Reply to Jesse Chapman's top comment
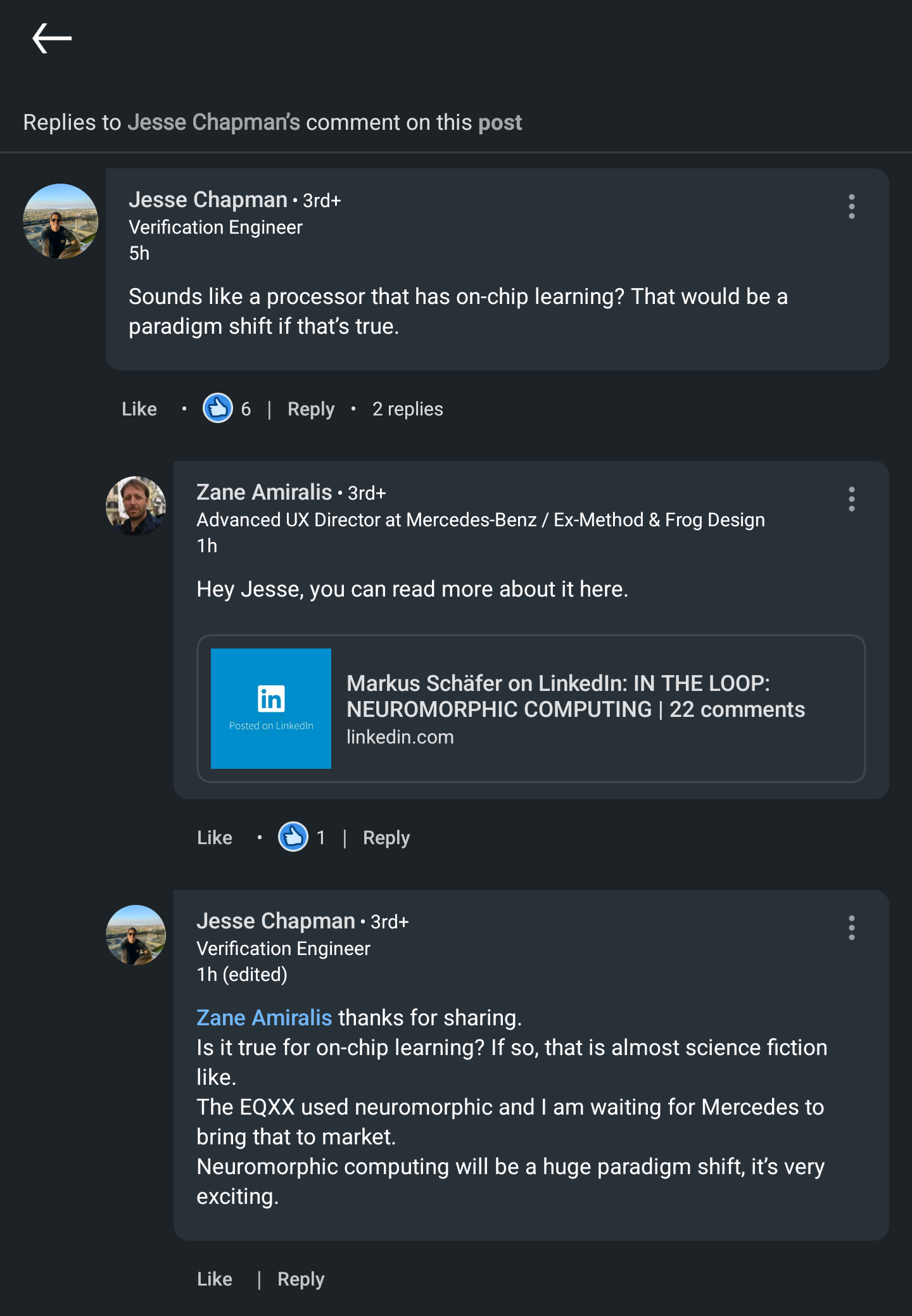This screenshot has height=1316, width=912. click(310, 409)
